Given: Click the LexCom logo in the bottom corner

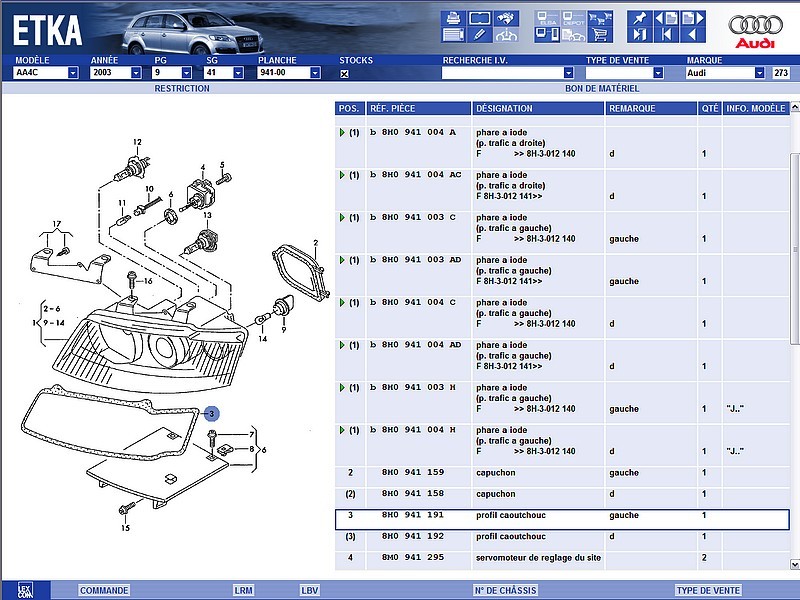Looking at the screenshot, I should (25, 590).
